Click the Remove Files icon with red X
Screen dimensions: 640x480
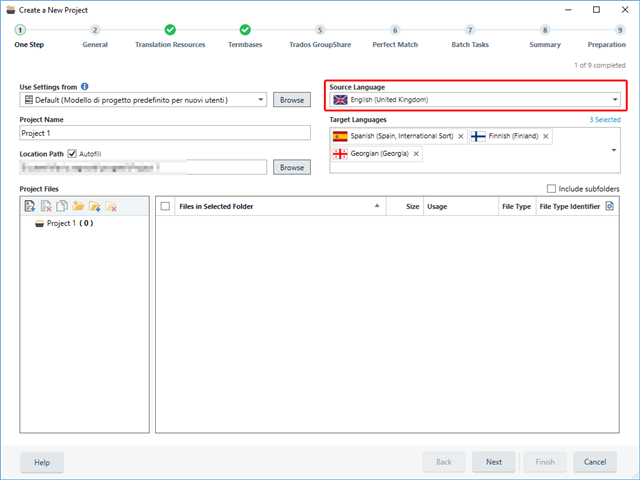pyautogui.click(x=46, y=206)
